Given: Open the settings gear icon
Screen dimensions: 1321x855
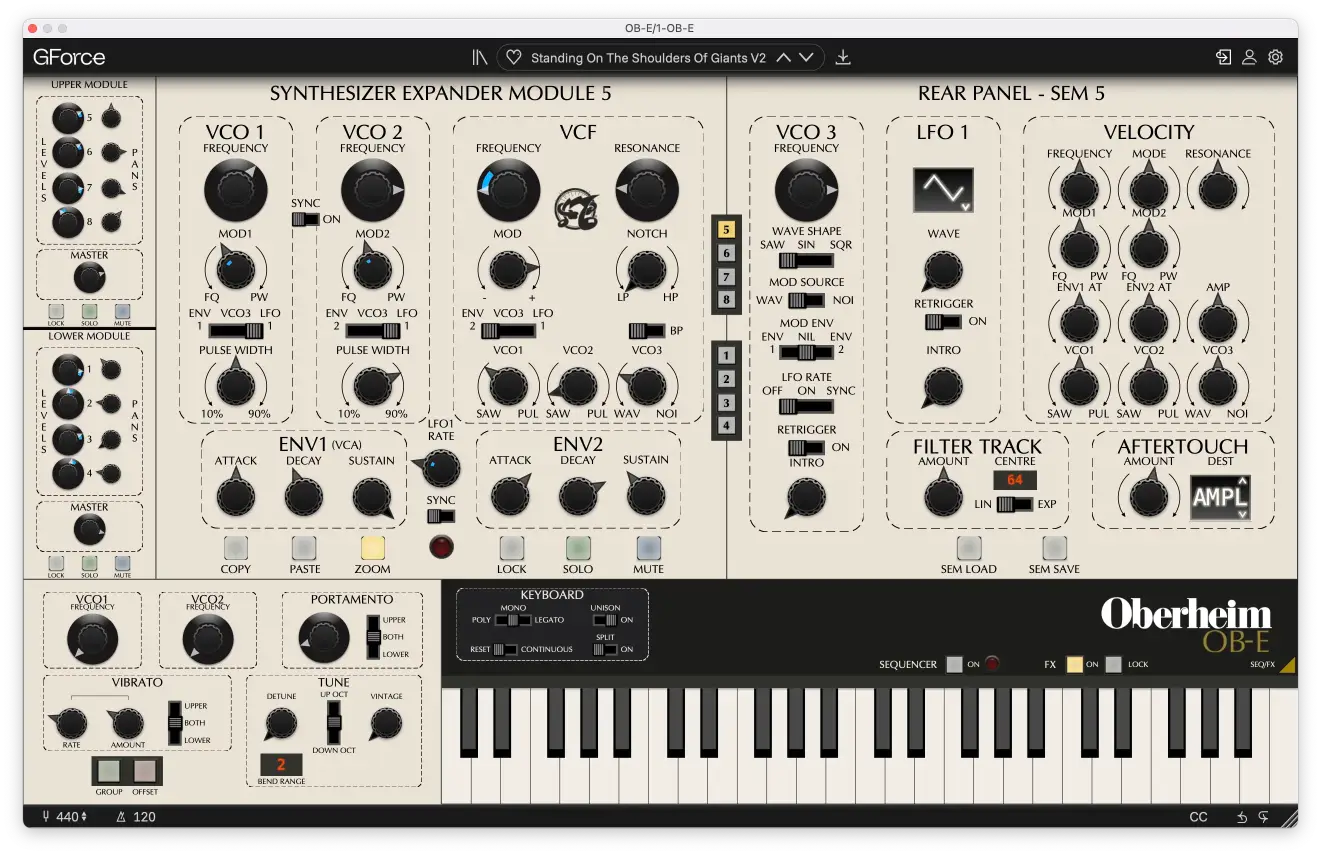Looking at the screenshot, I should point(1275,57).
